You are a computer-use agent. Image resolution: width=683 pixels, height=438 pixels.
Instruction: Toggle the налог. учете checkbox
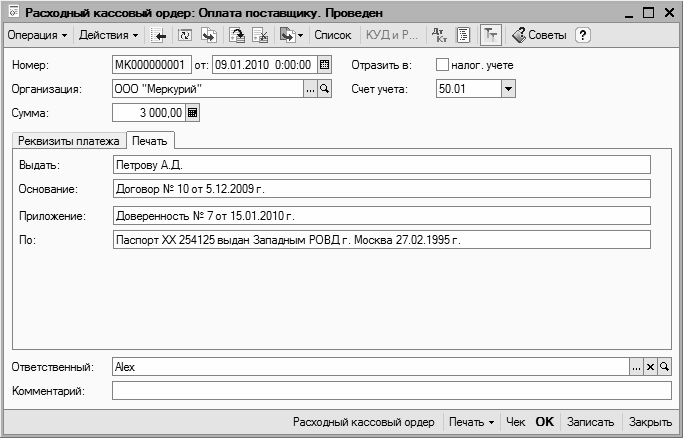pos(443,65)
